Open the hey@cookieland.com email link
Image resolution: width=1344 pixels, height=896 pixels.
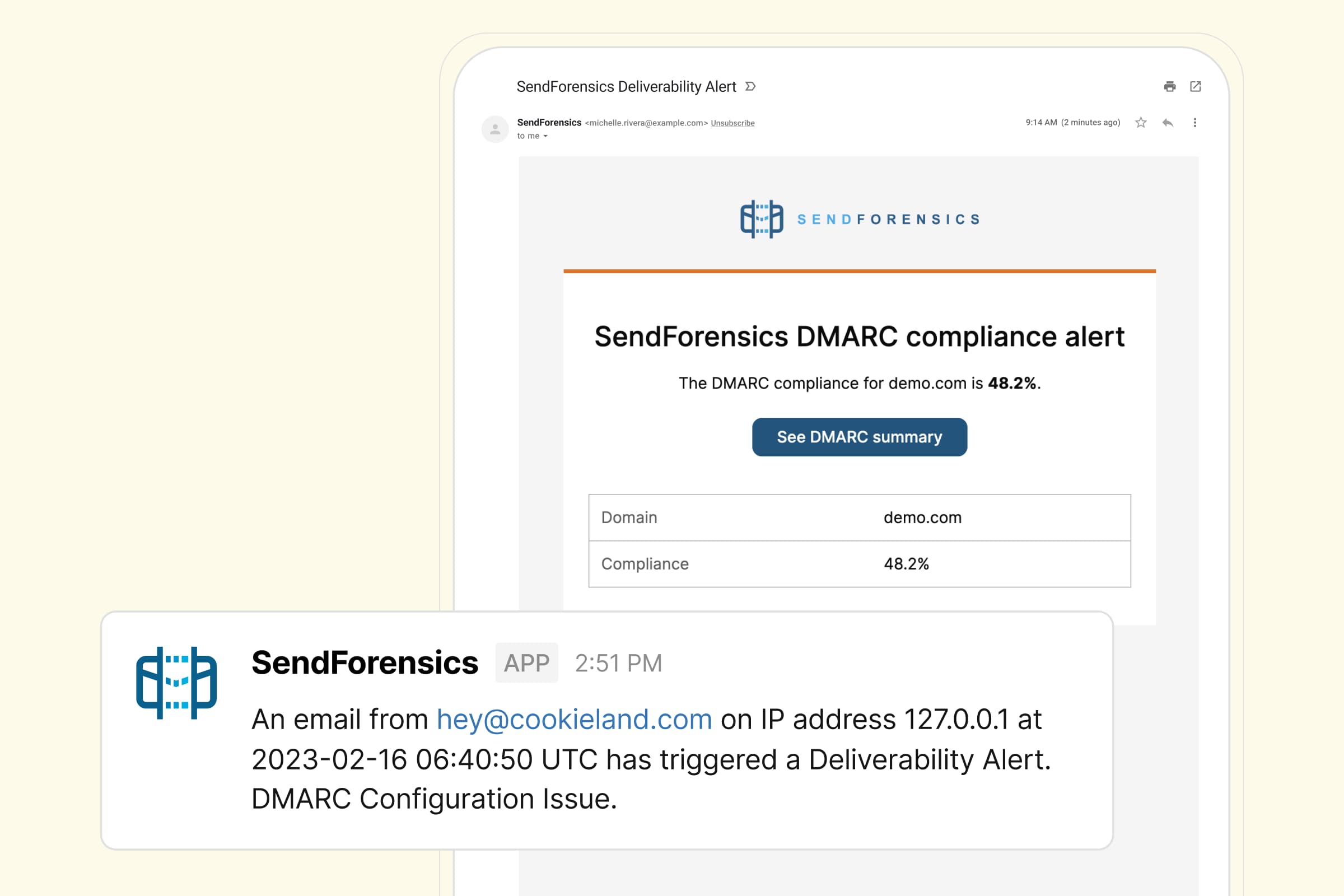[x=573, y=720]
